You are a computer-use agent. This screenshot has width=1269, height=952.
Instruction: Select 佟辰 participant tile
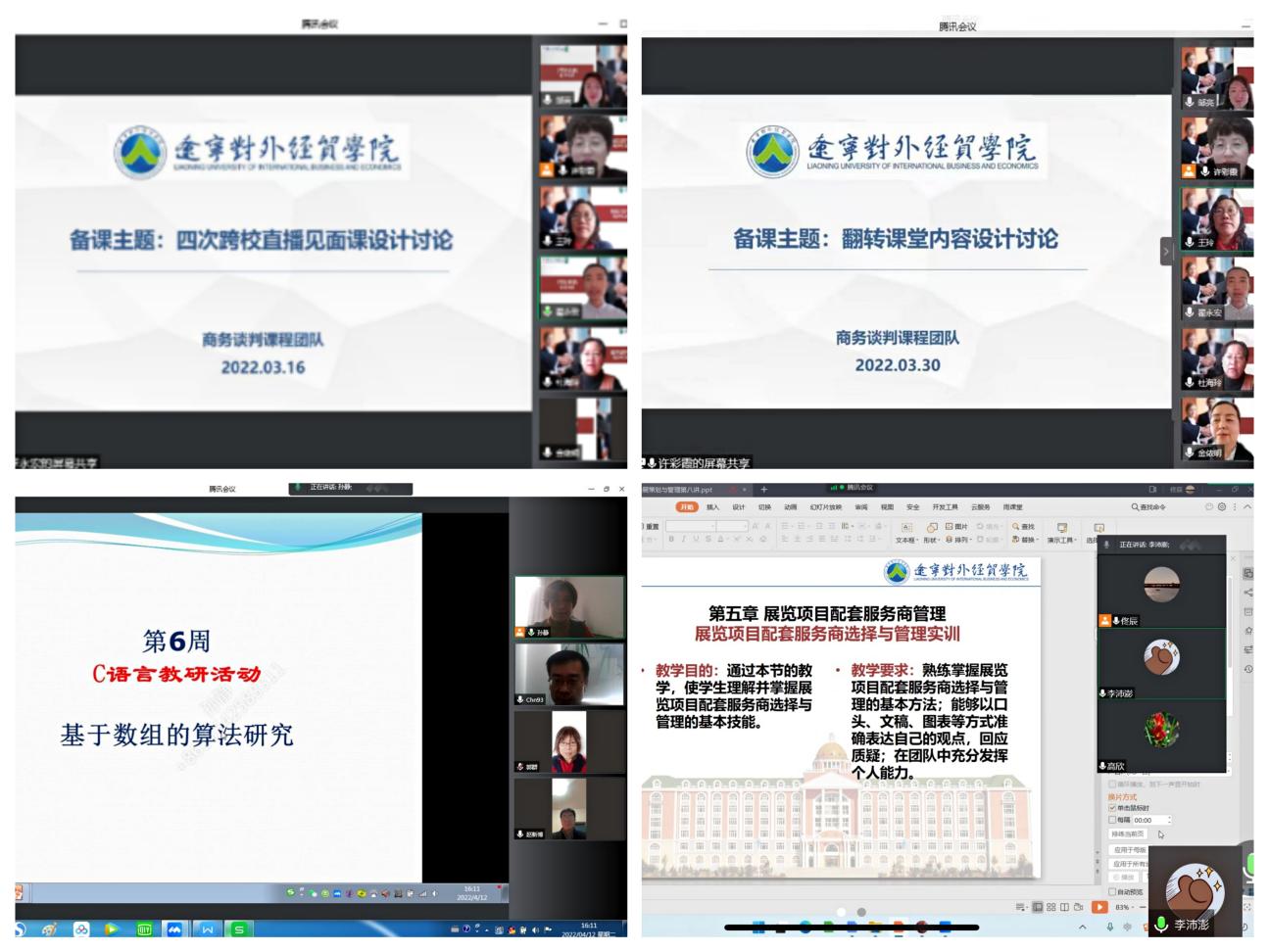tap(1161, 593)
